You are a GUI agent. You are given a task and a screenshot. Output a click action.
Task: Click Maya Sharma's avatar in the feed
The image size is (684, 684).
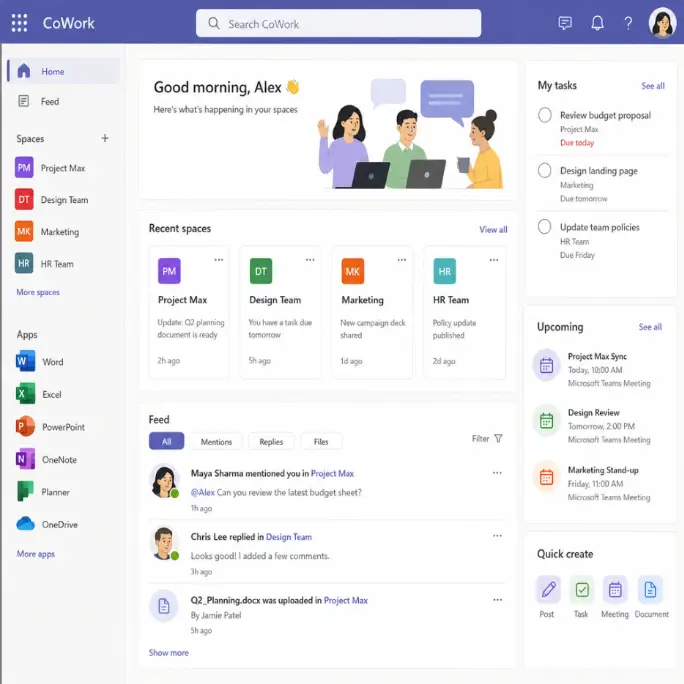click(164, 481)
